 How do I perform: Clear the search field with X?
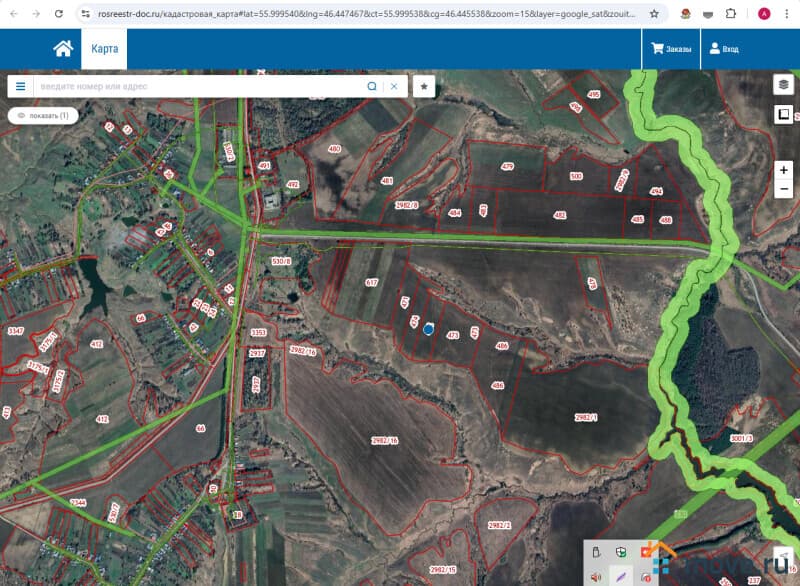(x=394, y=86)
